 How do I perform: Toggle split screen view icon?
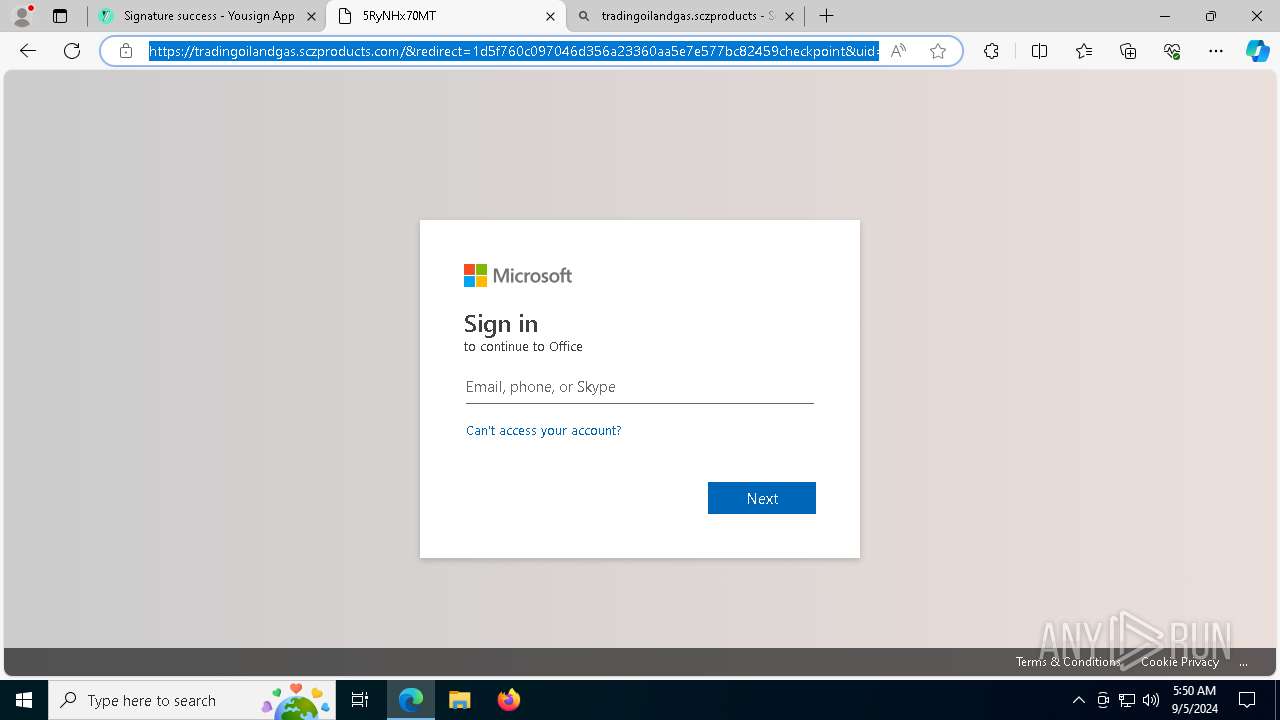pyautogui.click(x=1039, y=51)
